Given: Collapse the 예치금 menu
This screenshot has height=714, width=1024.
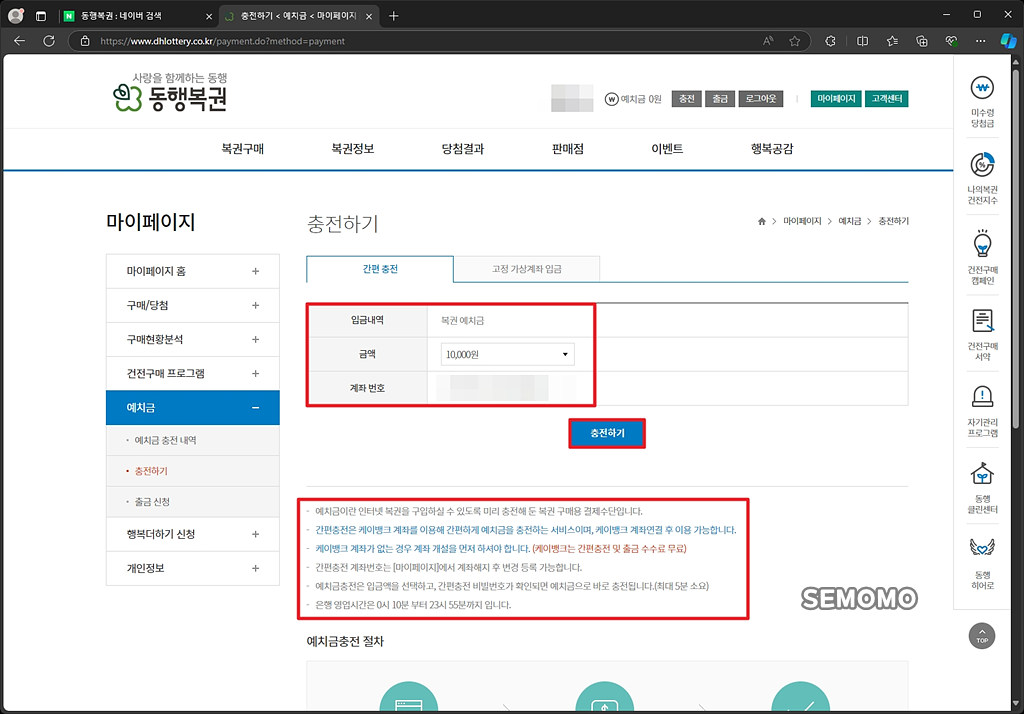Looking at the screenshot, I should [x=192, y=408].
